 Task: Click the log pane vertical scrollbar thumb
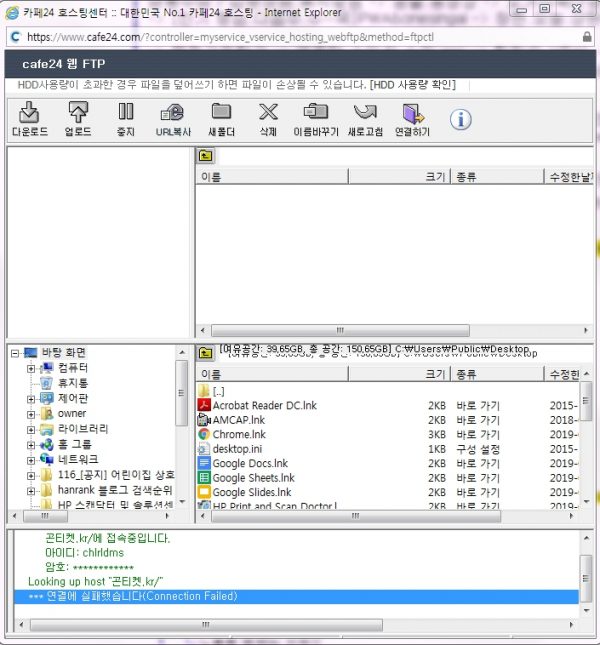coord(586,578)
